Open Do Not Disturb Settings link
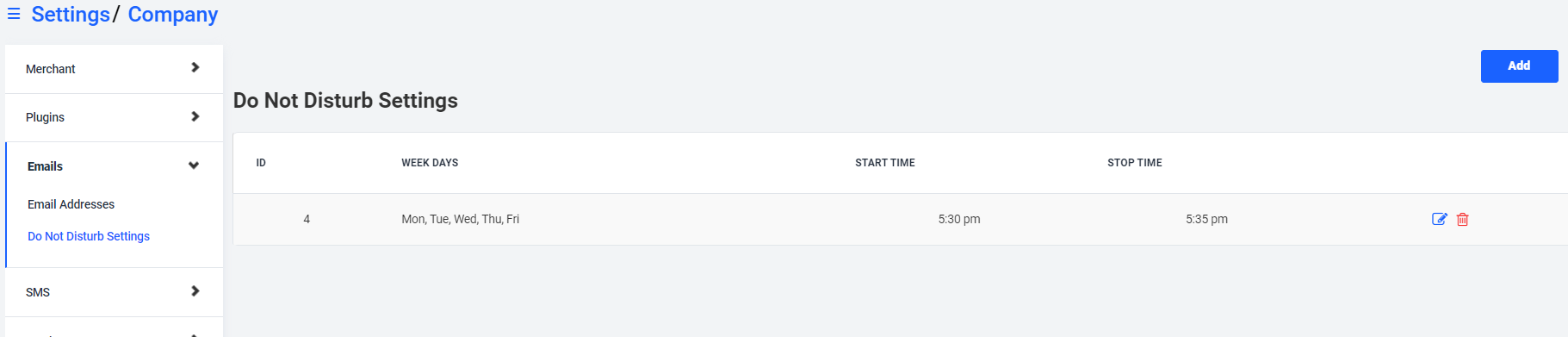Image resolution: width=1568 pixels, height=337 pixels. [89, 236]
